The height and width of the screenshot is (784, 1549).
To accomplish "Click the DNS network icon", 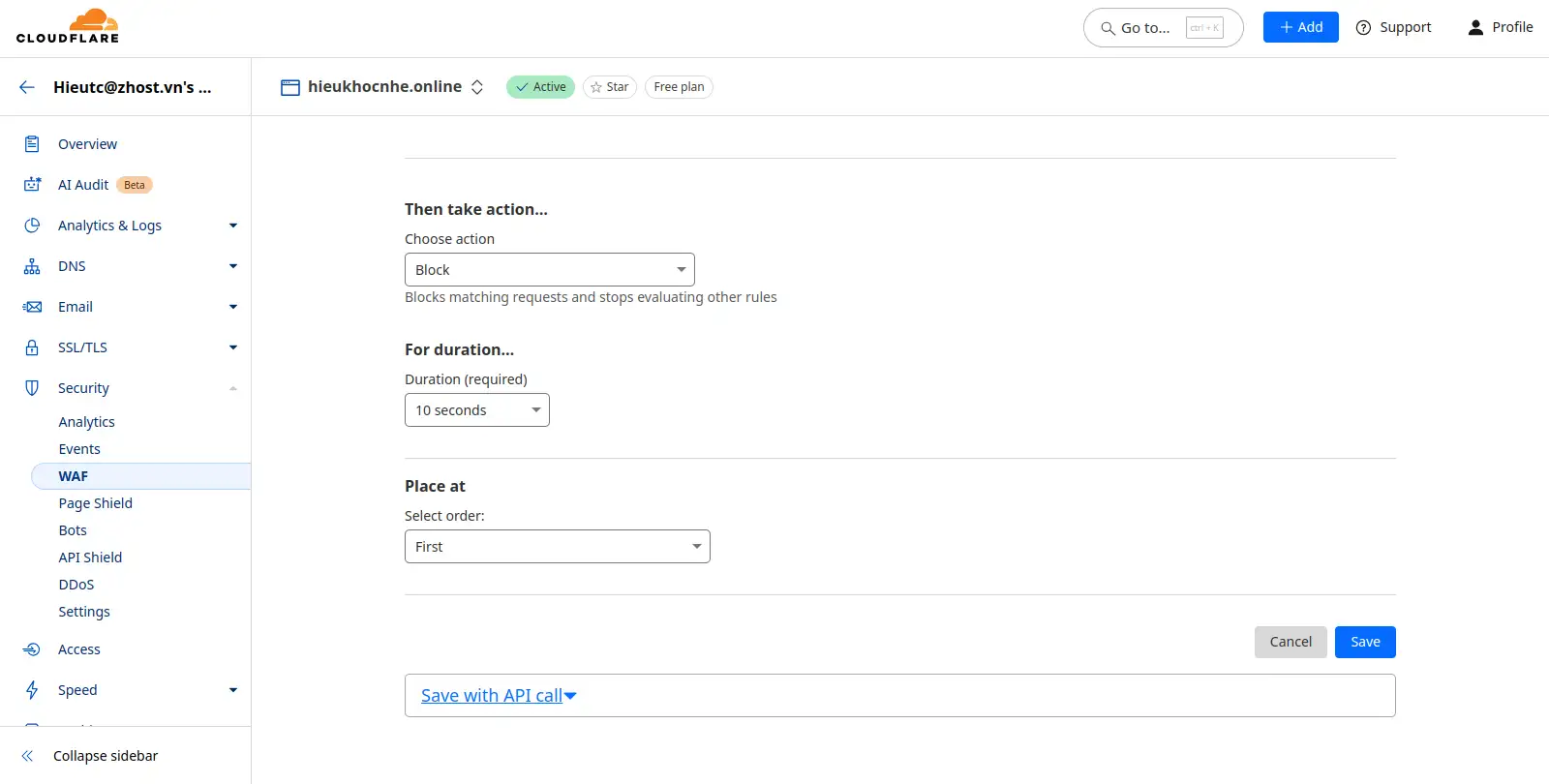I will point(32,266).
